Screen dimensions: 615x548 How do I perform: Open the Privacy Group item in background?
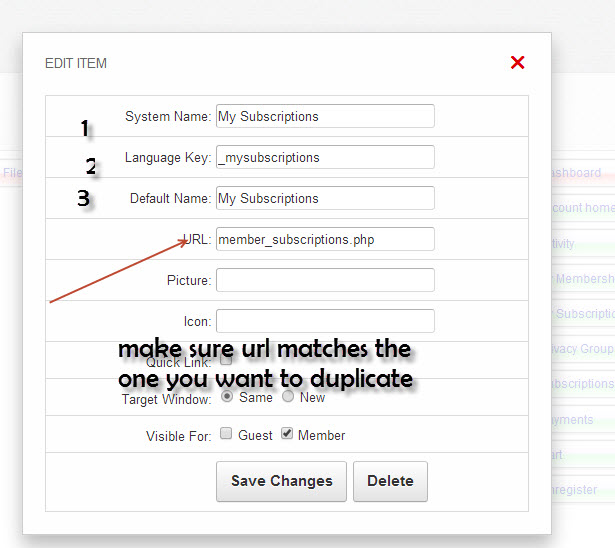pyautogui.click(x=583, y=349)
